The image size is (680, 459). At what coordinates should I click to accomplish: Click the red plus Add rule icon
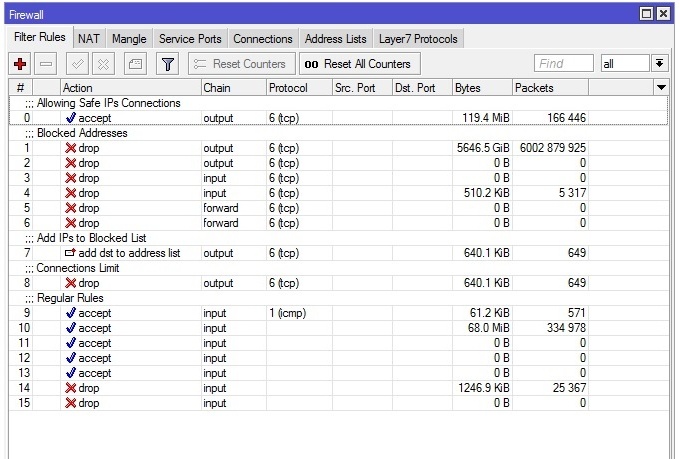(x=20, y=64)
